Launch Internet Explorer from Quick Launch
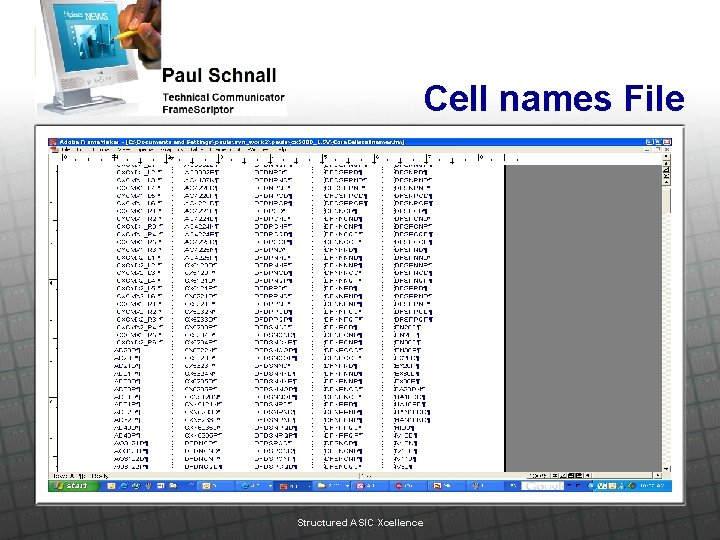Screen dimensions: 720x540 (x=124, y=486)
